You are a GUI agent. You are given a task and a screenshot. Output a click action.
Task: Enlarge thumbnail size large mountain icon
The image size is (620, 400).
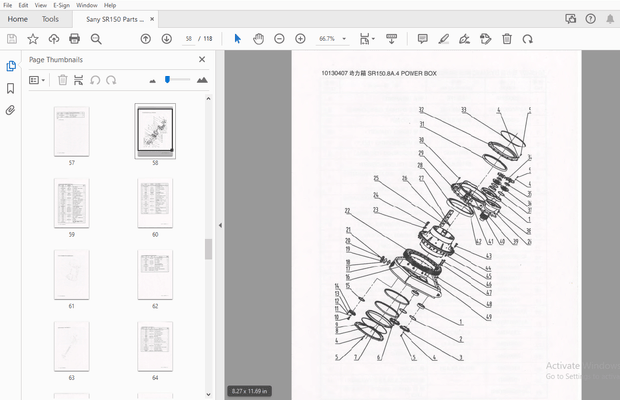(202, 80)
